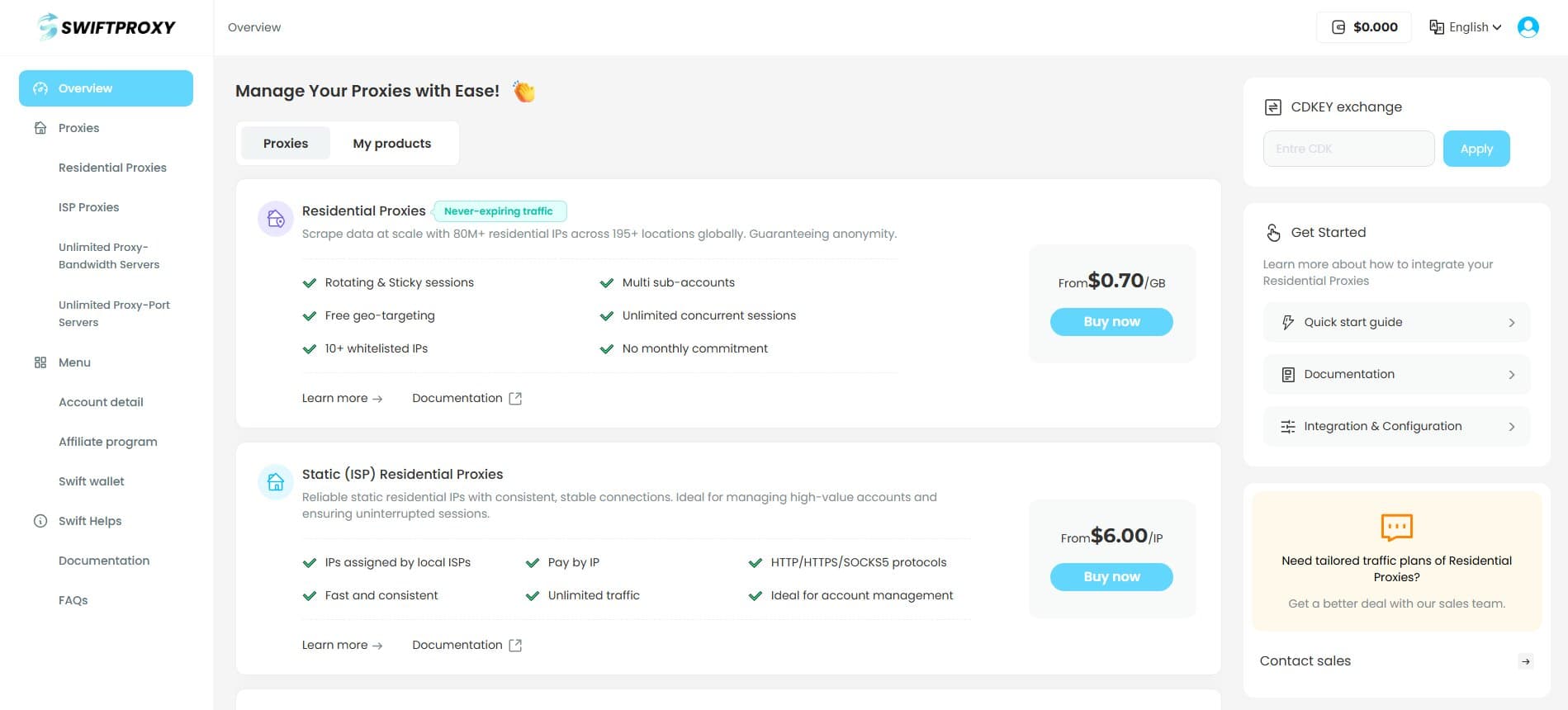
Task: Click Buy now for Static ISP Proxies
Action: (1111, 577)
